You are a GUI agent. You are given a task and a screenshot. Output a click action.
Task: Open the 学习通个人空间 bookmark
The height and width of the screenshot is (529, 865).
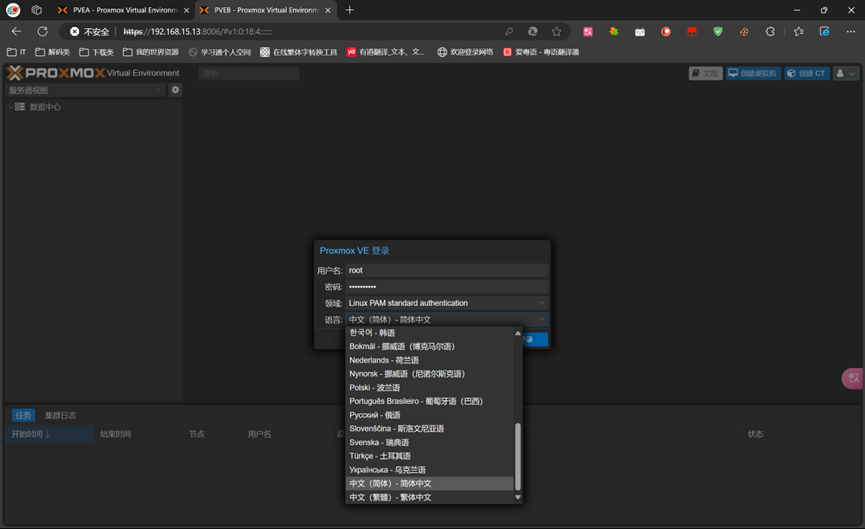(220, 52)
